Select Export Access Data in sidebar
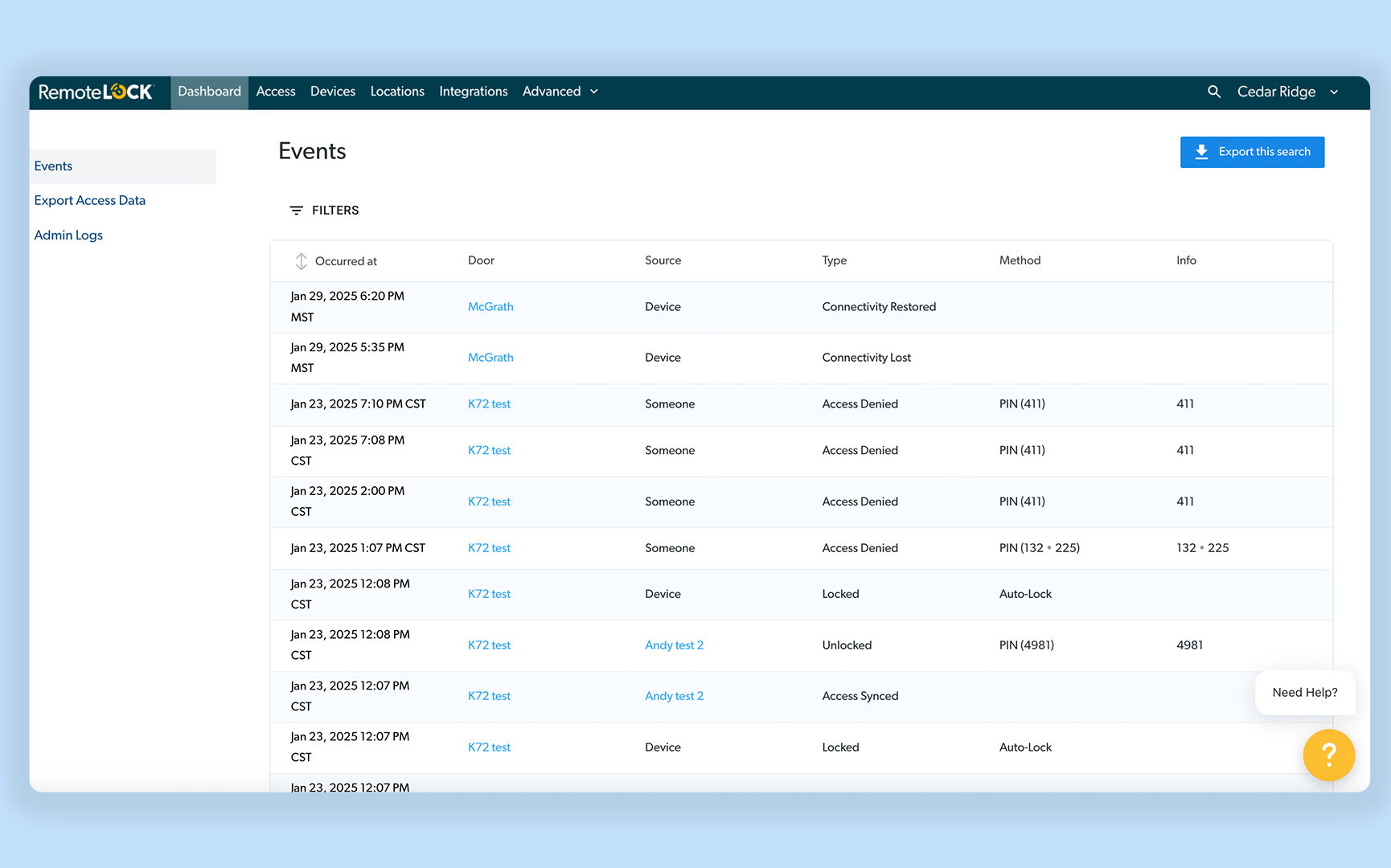Viewport: 1391px width, 868px height. pyautogui.click(x=89, y=201)
